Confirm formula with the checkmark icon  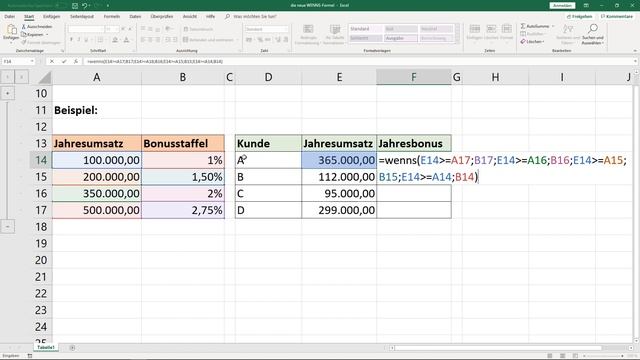[x=64, y=61]
